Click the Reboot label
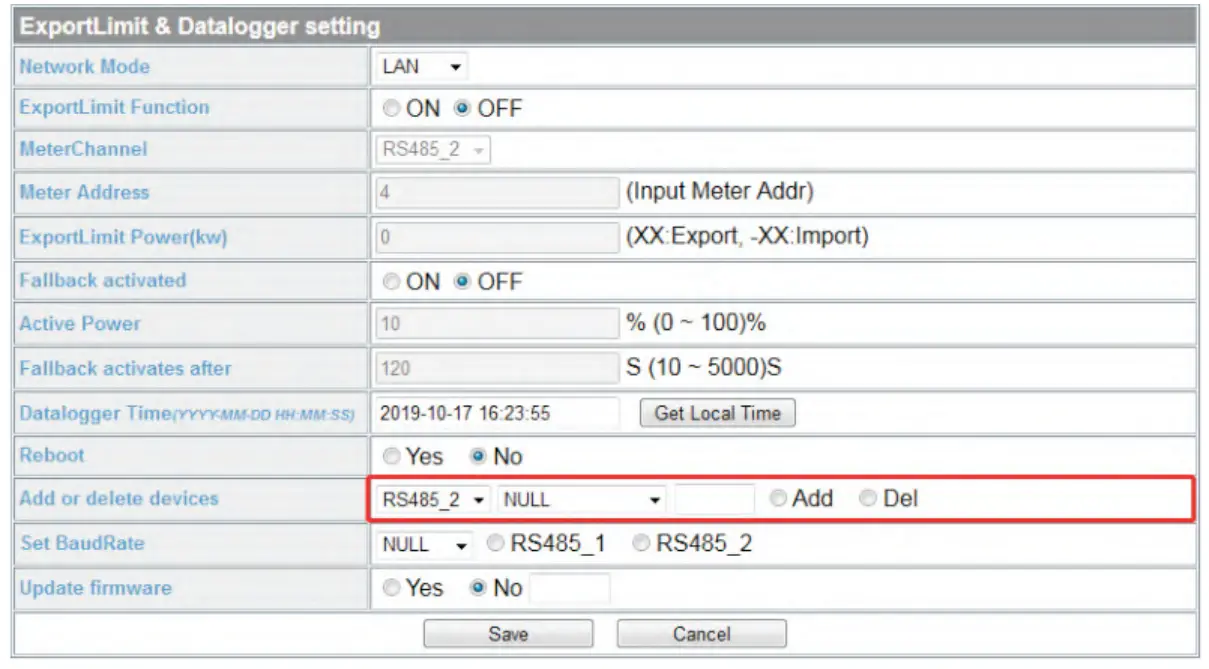Image resolution: width=1209 pixels, height=669 pixels. point(52,455)
